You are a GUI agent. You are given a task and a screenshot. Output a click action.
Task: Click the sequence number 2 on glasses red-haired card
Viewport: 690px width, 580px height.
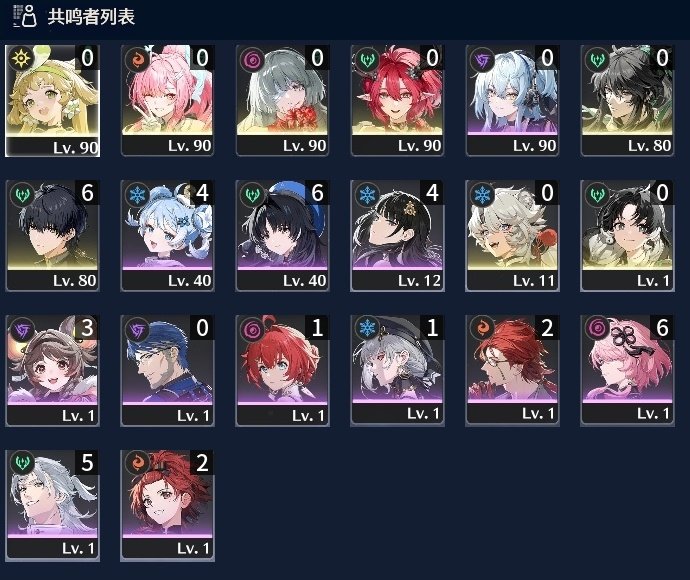tap(547, 327)
